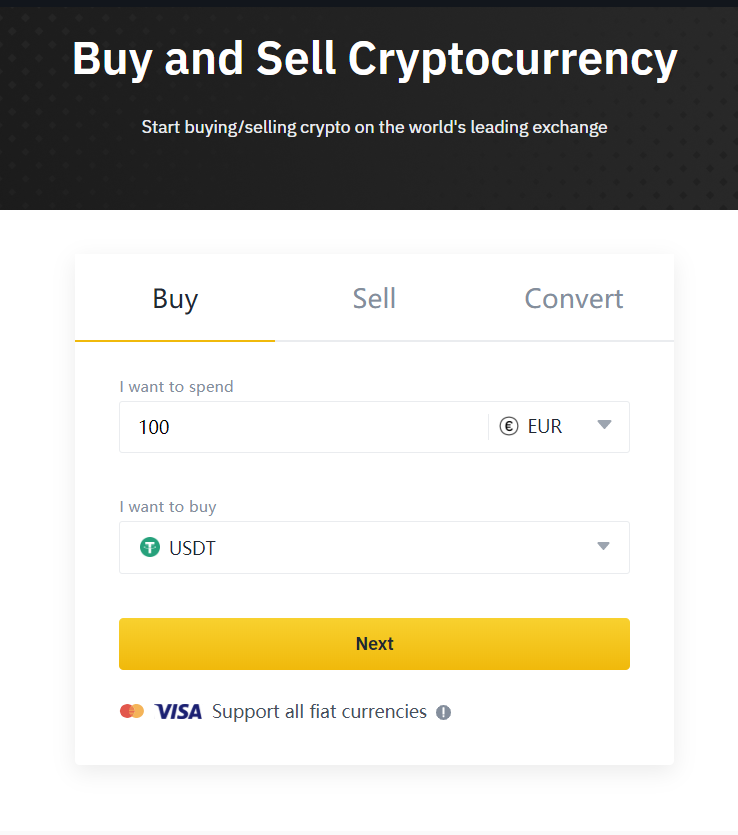Image resolution: width=738 pixels, height=835 pixels.
Task: Expand the EUR currency dropdown arrow
Action: 604,425
